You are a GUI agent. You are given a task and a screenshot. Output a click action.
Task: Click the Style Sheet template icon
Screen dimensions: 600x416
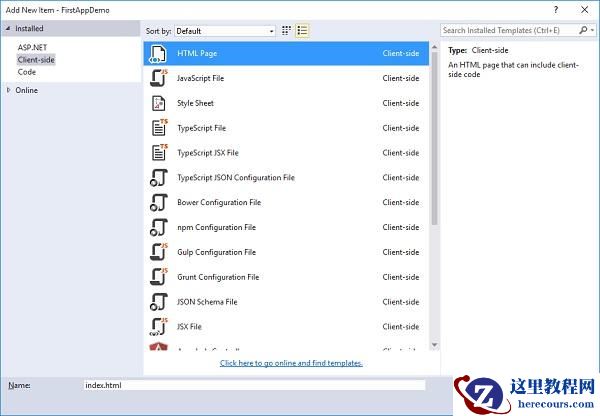(x=158, y=103)
